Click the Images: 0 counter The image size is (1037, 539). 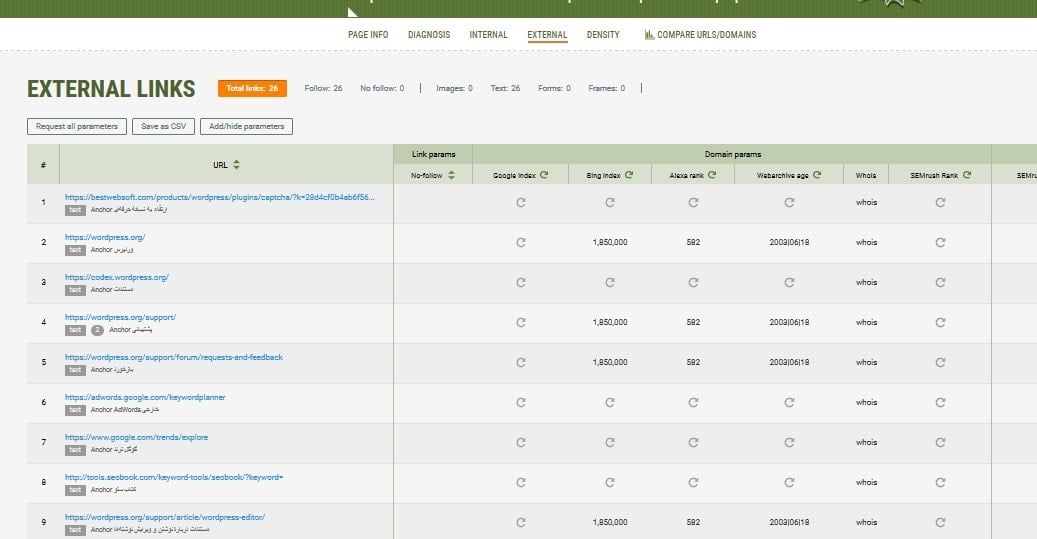point(454,88)
